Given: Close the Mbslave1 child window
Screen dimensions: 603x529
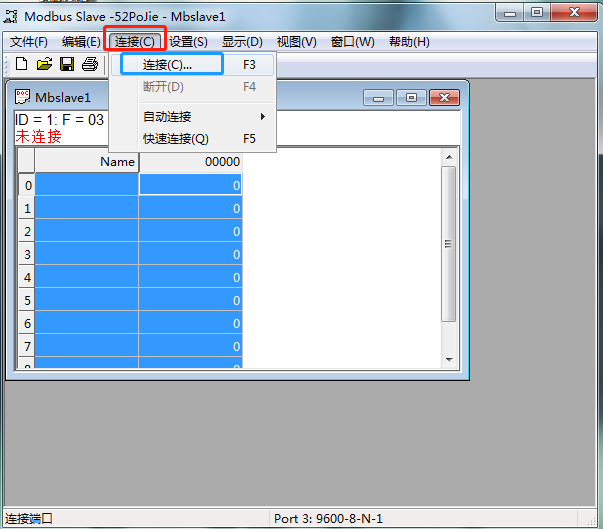Looking at the screenshot, I should (444, 98).
